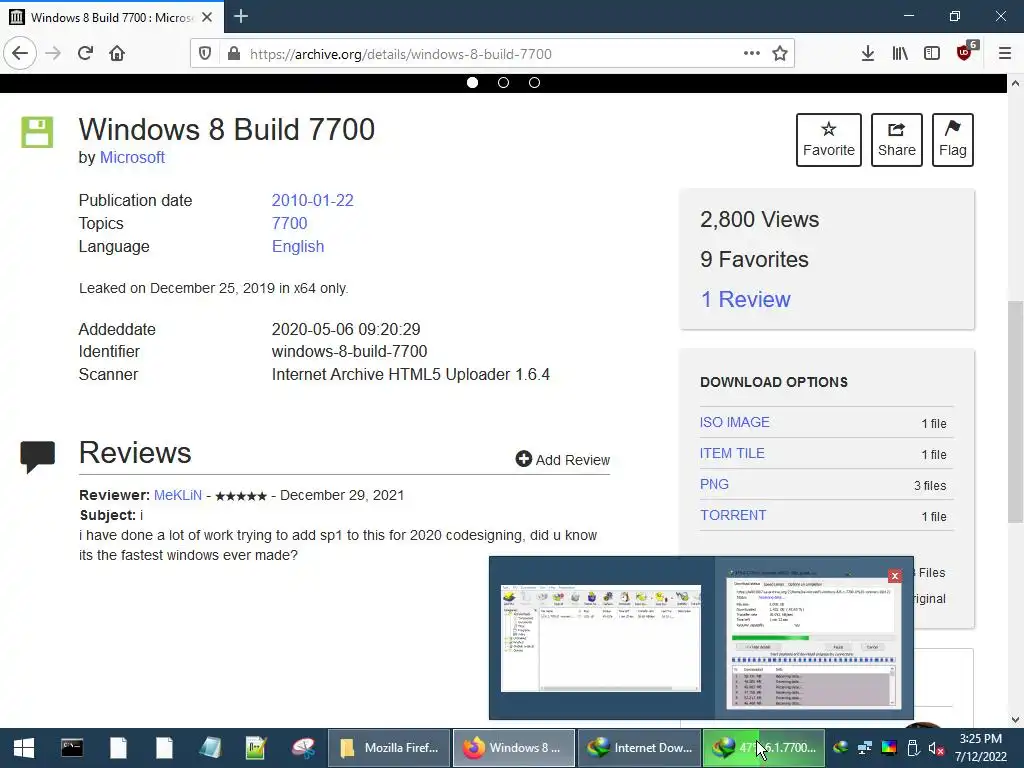Open tracking protection shield in address bar
The height and width of the screenshot is (768, 1024).
[x=205, y=54]
